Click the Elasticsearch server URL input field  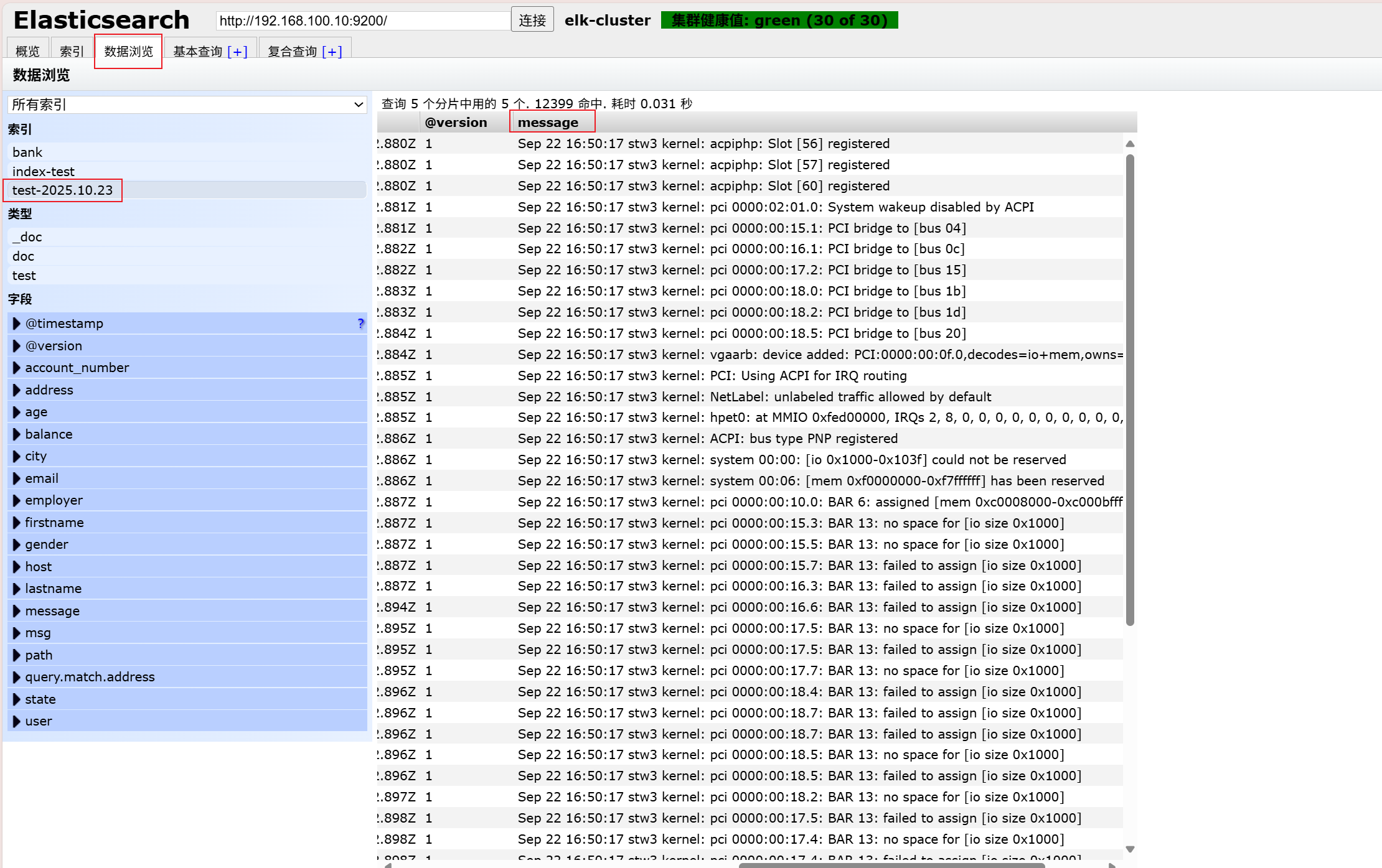tap(362, 21)
